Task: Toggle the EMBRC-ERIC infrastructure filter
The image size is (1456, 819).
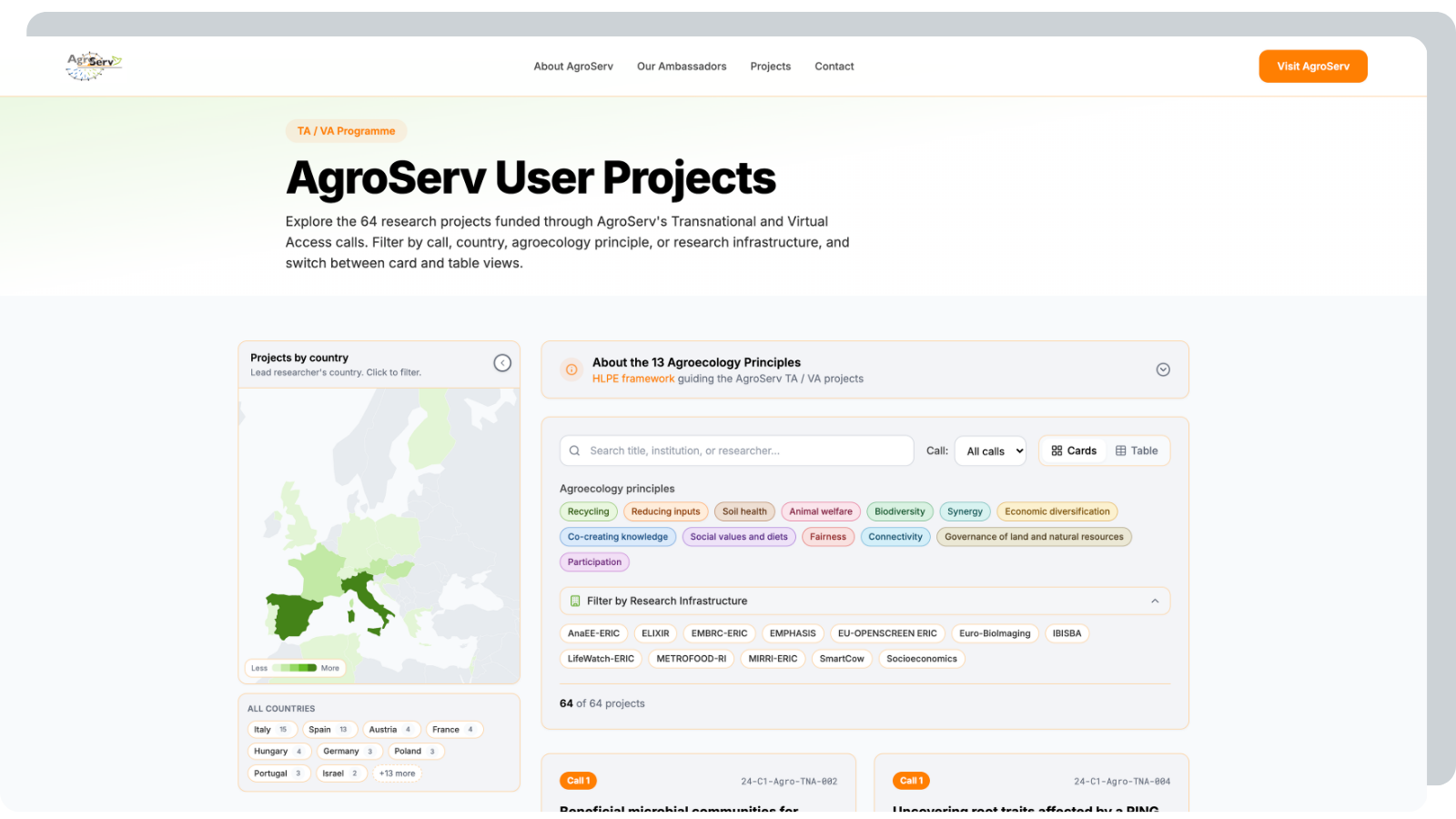Action: tap(719, 633)
